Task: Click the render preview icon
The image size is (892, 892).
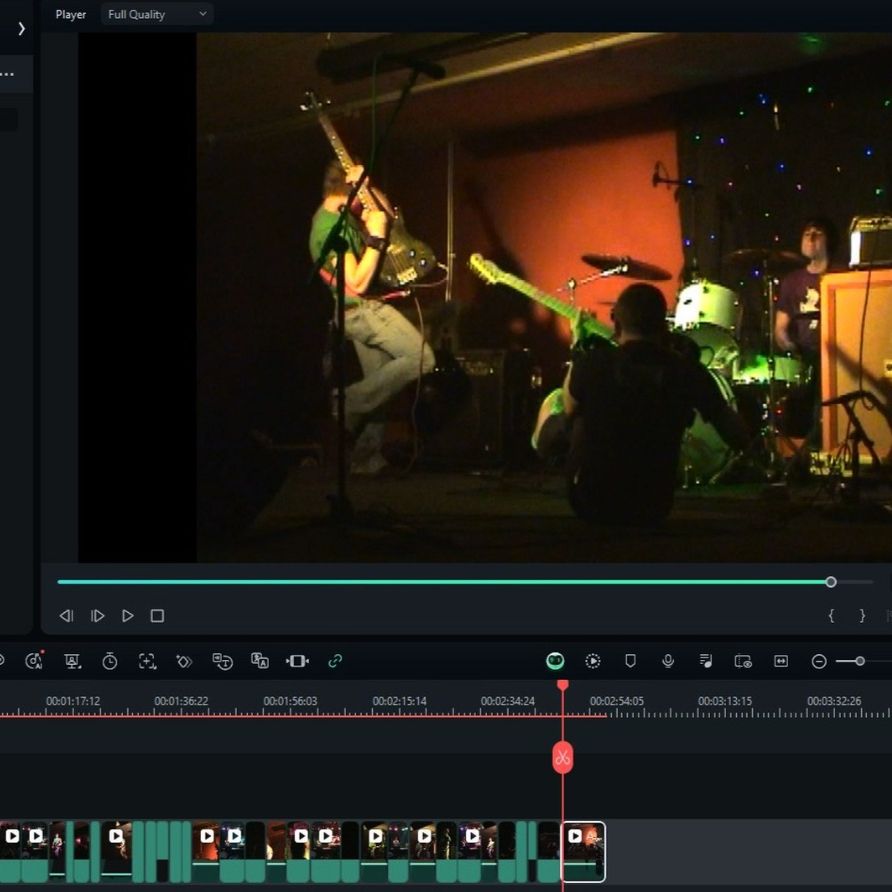Action: pyautogui.click(x=593, y=661)
